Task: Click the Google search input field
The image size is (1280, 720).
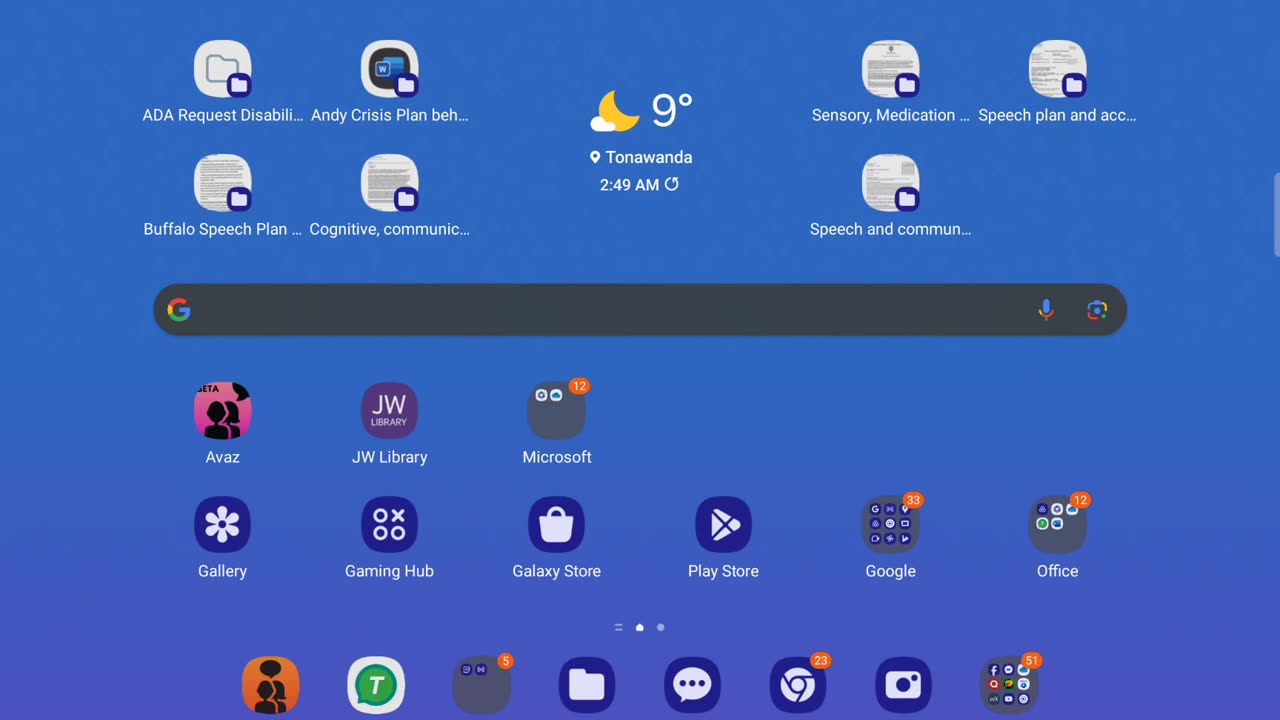Action: pos(640,310)
